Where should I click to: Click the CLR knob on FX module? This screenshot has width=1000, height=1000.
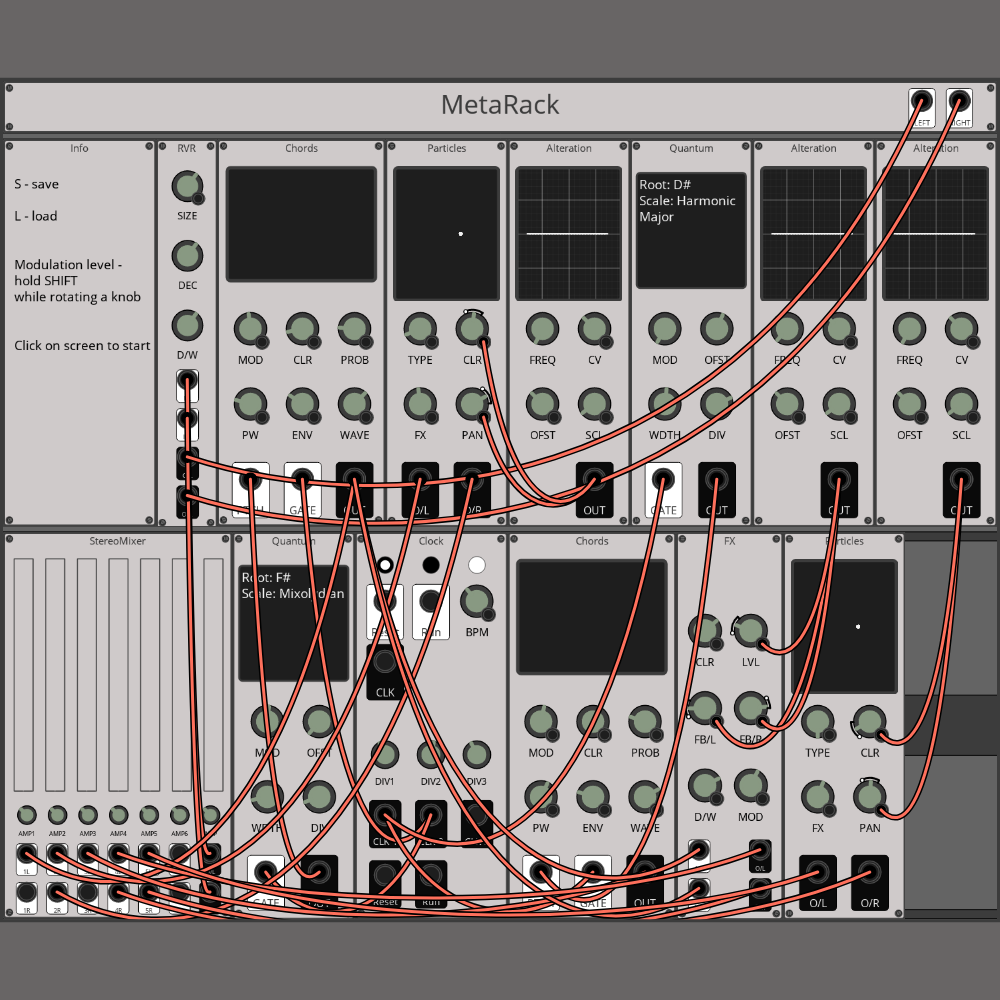[705, 632]
